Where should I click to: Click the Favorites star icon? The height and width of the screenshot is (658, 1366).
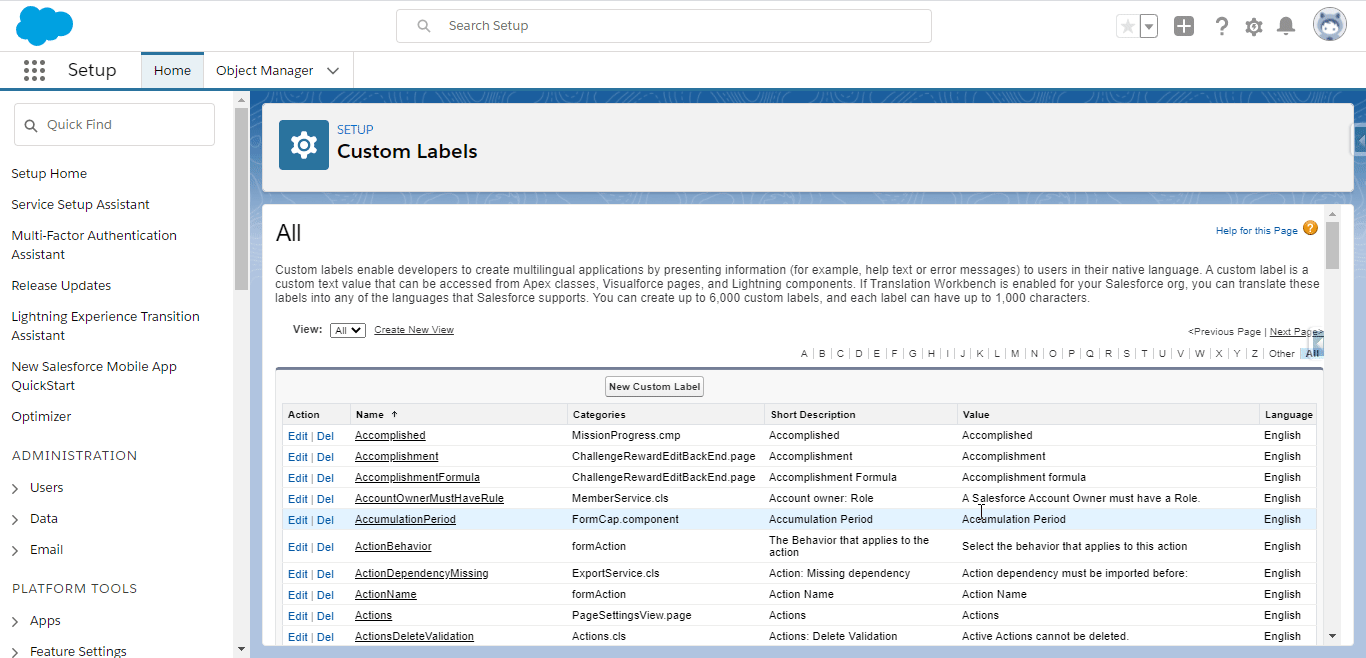pos(1128,26)
